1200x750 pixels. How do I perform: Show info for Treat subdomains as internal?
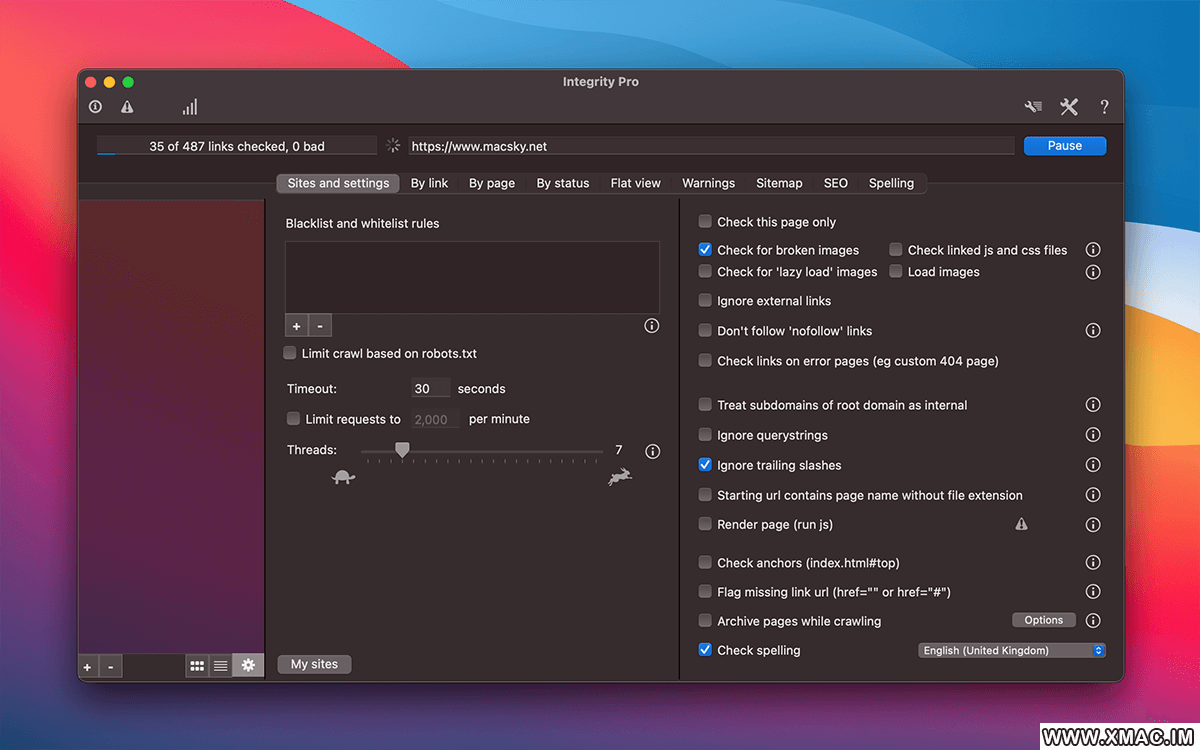pos(1093,405)
